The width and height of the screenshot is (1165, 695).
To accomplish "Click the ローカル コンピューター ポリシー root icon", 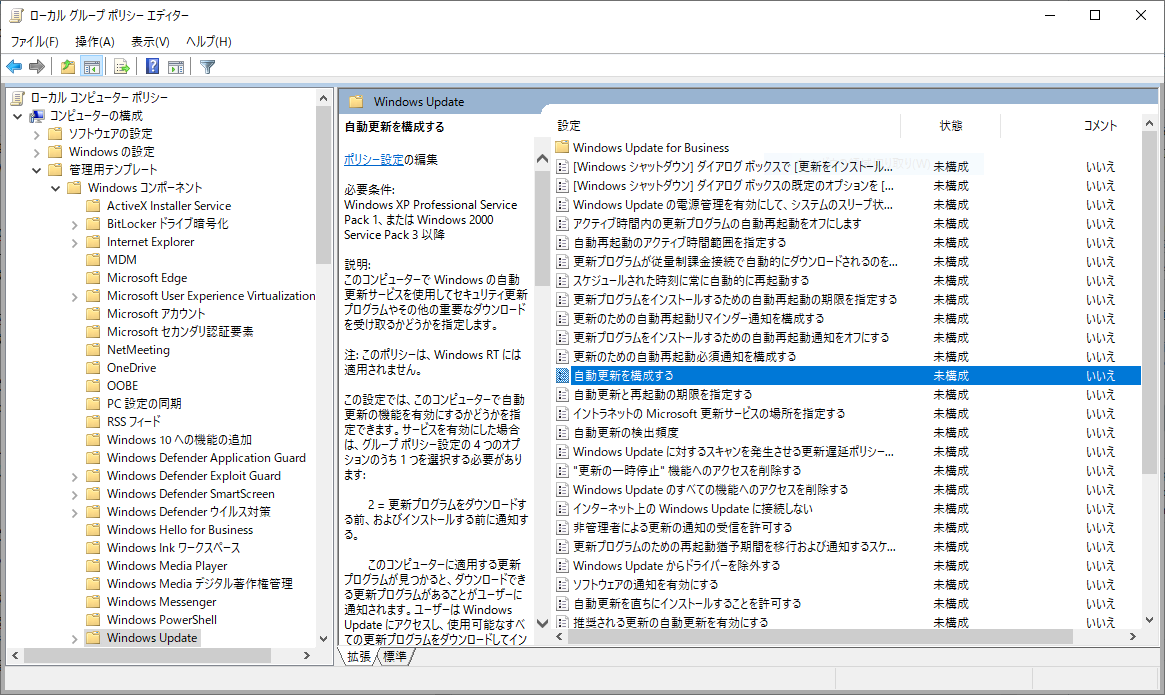I will coord(18,97).
